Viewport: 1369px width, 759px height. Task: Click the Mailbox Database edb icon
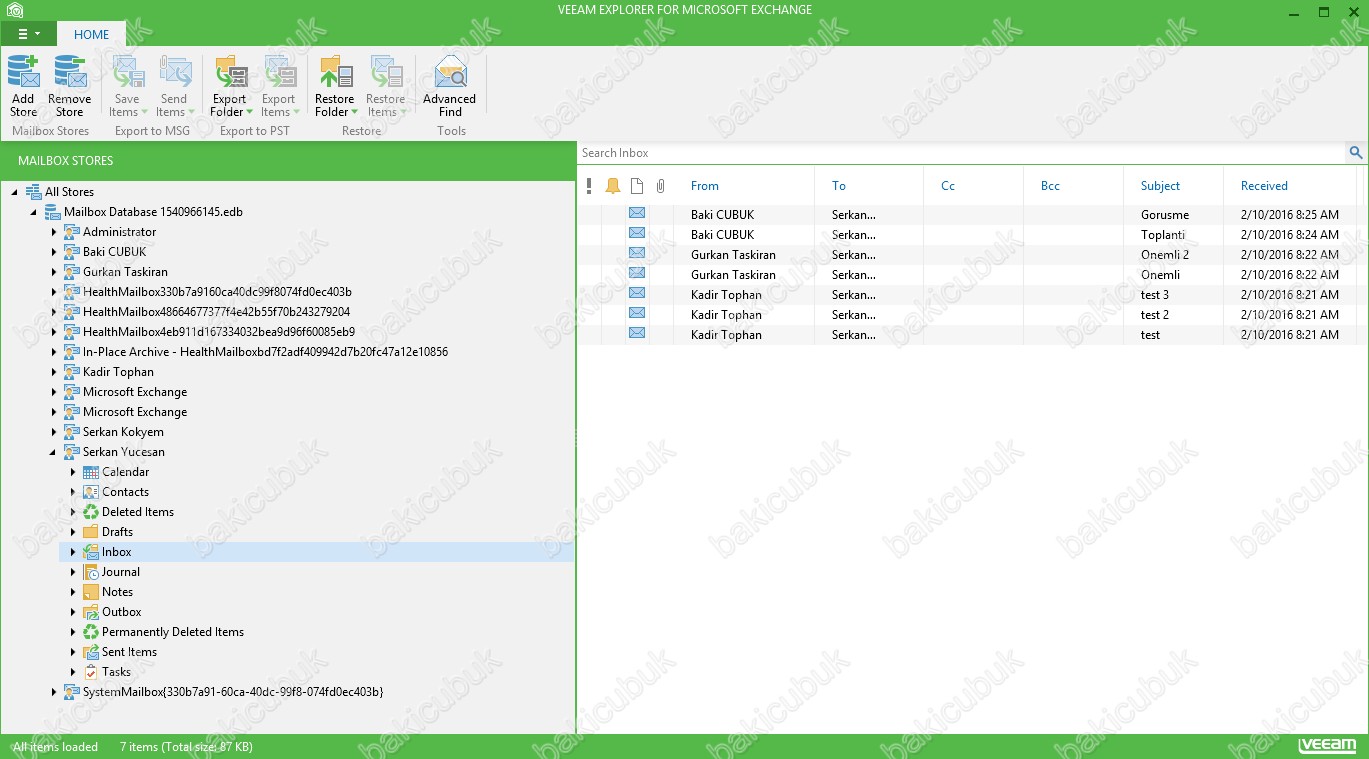53,212
